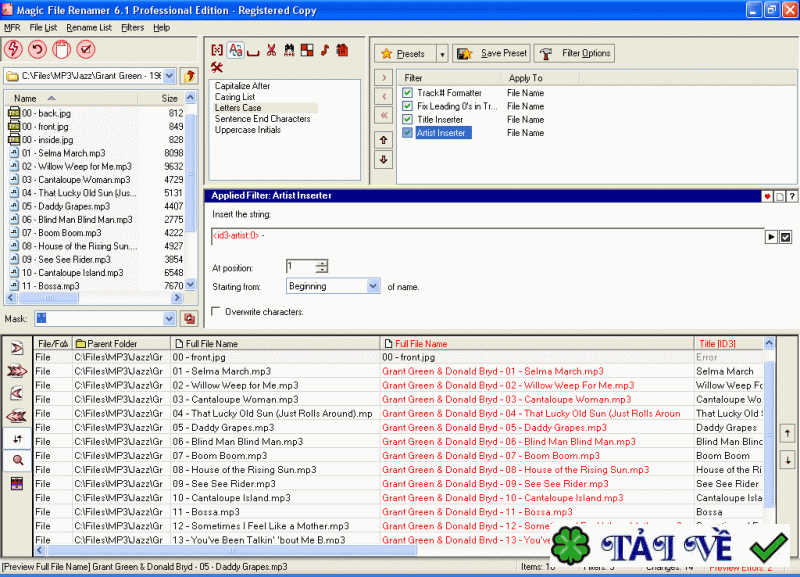Select the space underline filter category icon

[x=253, y=51]
